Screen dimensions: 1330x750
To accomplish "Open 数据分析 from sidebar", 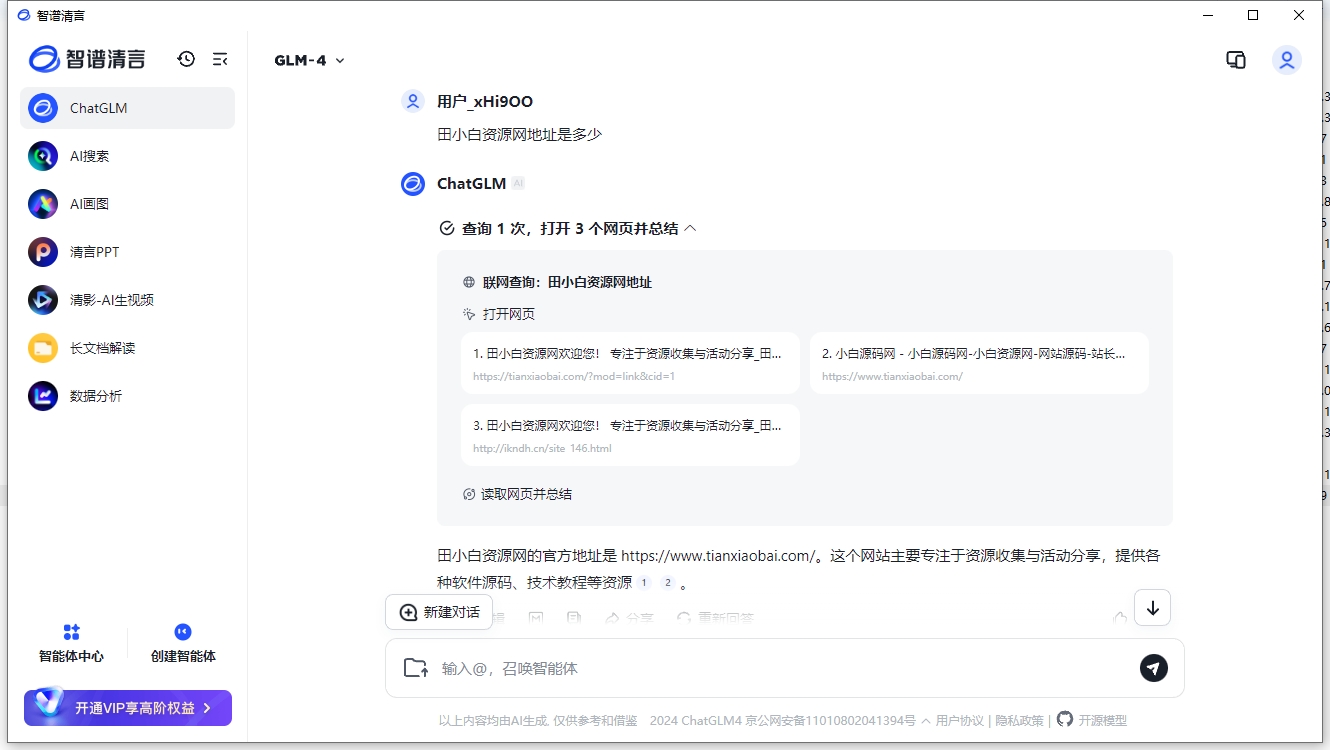I will pyautogui.click(x=127, y=396).
